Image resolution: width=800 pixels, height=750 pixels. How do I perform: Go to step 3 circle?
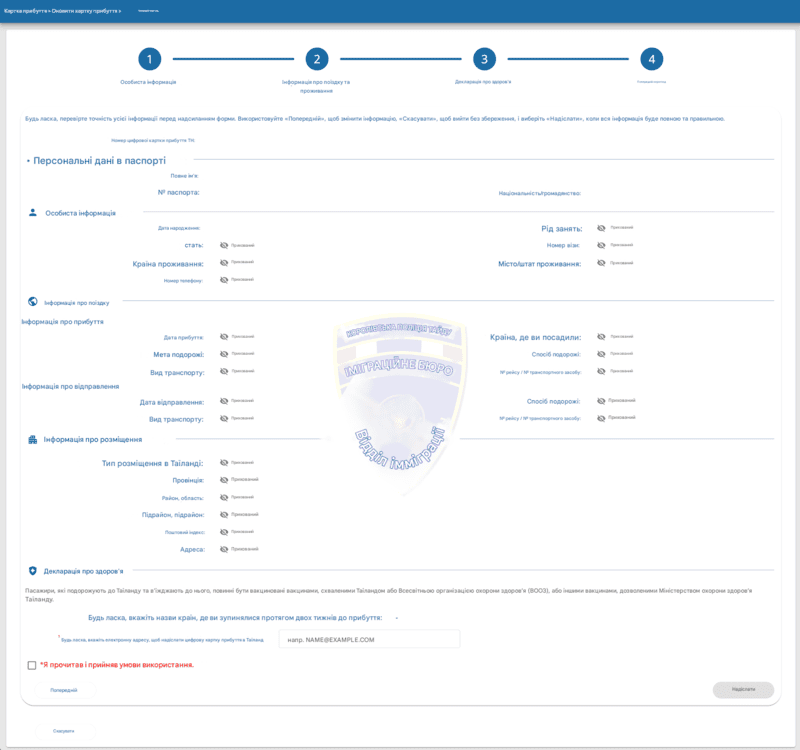(x=484, y=59)
